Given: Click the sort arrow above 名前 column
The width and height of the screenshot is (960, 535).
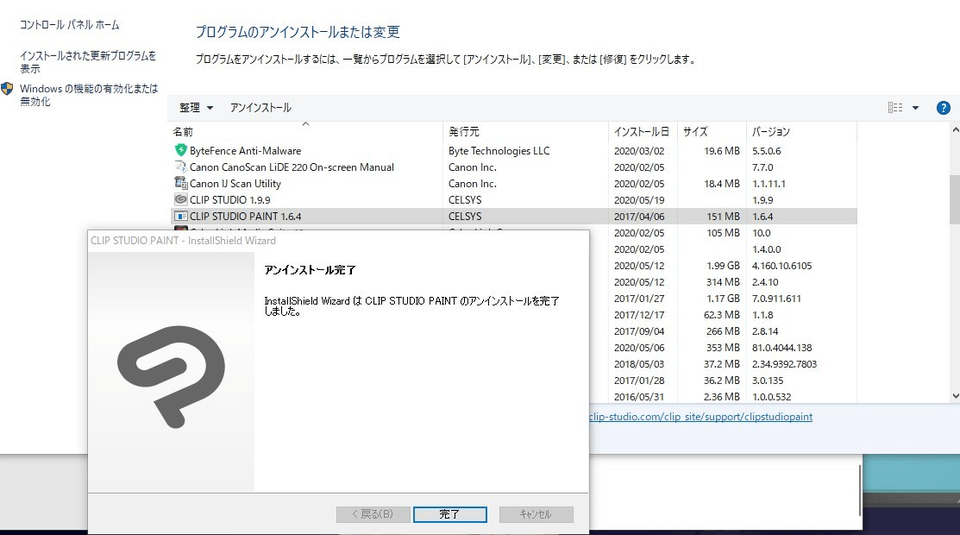Looking at the screenshot, I should point(306,124).
